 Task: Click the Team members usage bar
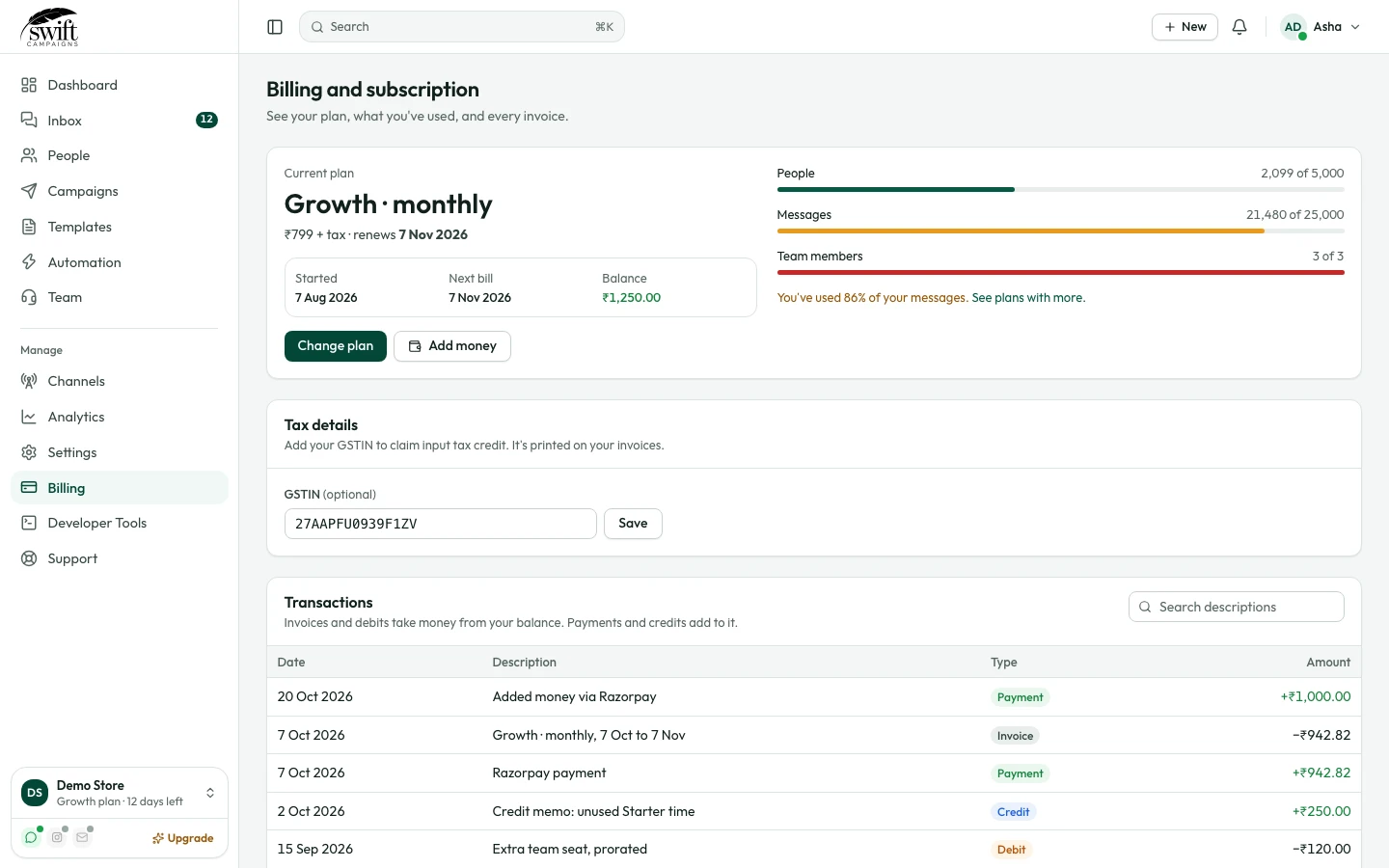coord(1061,273)
